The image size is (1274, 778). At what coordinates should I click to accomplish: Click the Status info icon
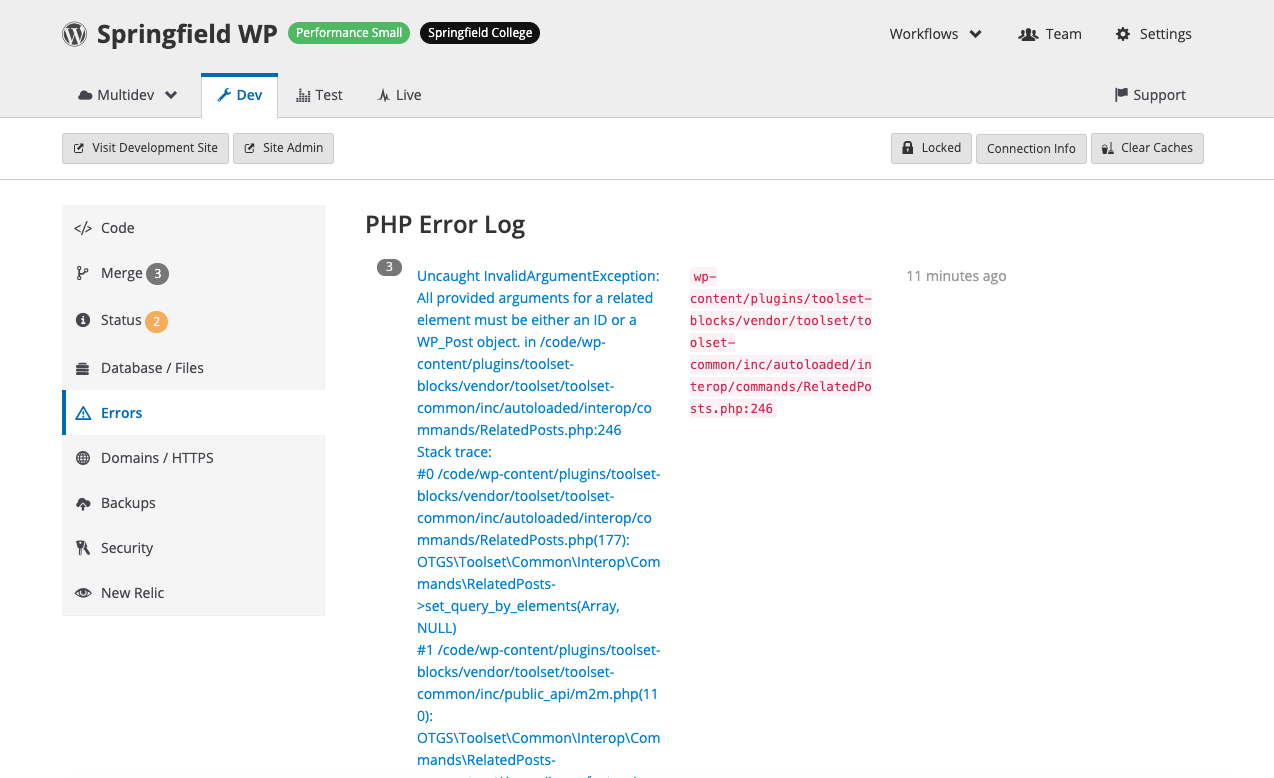tap(83, 320)
